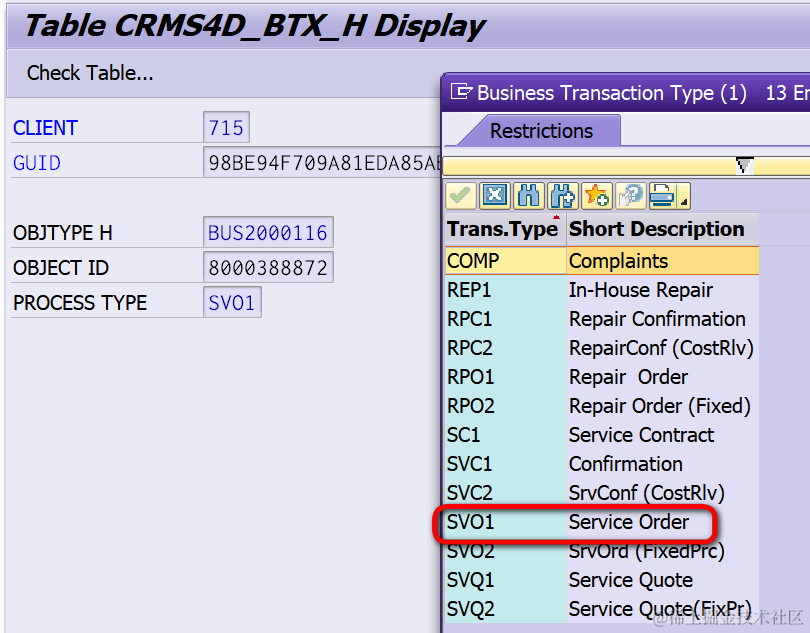Choose the Repair Order (Fixed) description
Viewport: 810px width, 633px height.
(x=660, y=406)
